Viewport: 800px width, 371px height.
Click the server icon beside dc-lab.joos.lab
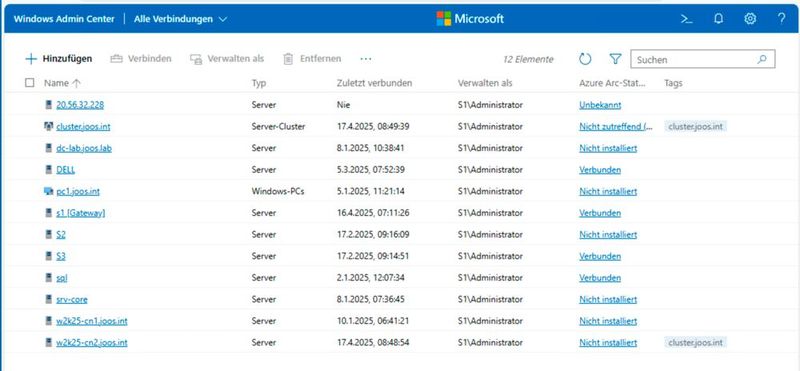(x=48, y=148)
